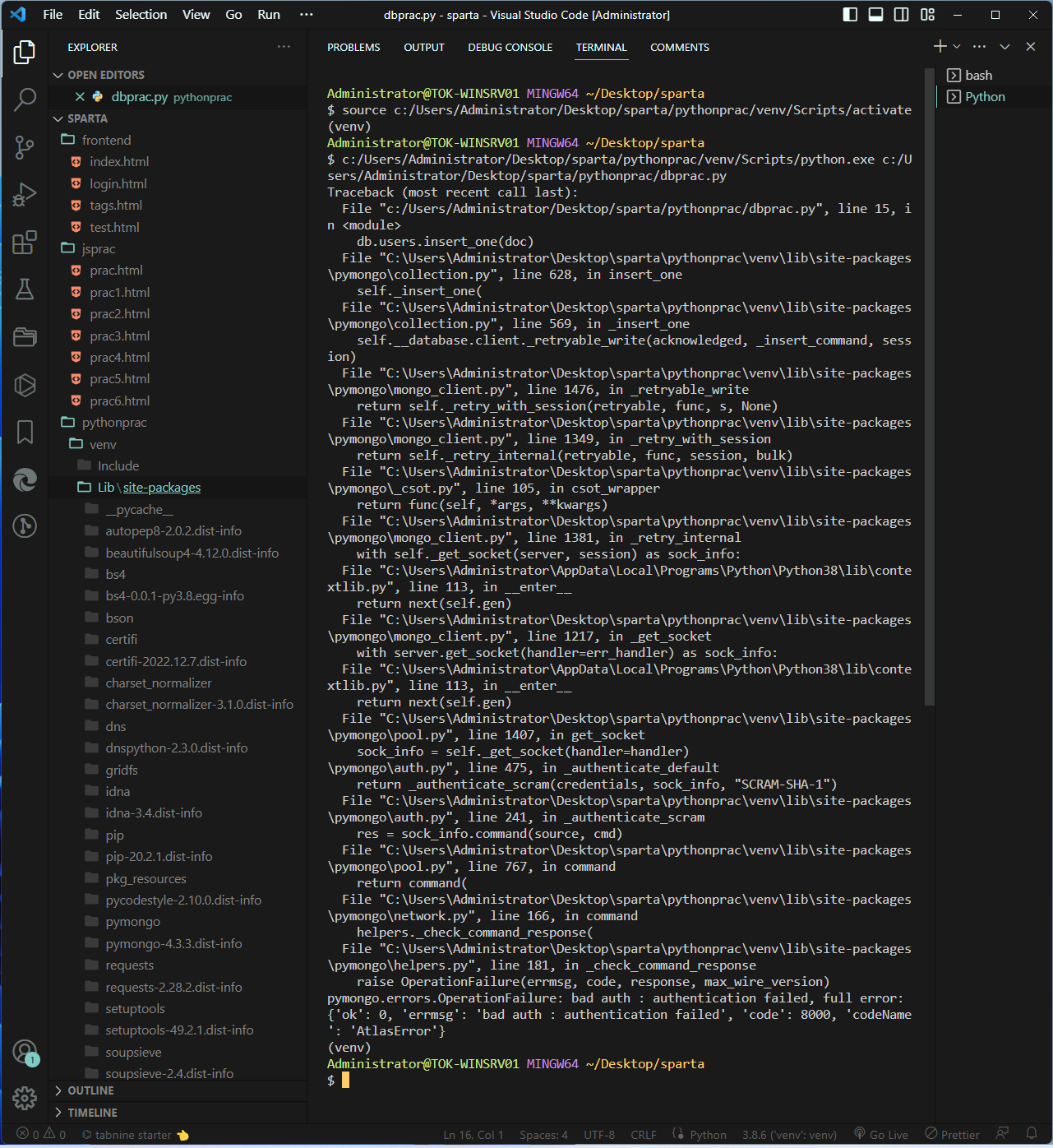Click Ln 16, Col 1 status item

pyautogui.click(x=473, y=1135)
